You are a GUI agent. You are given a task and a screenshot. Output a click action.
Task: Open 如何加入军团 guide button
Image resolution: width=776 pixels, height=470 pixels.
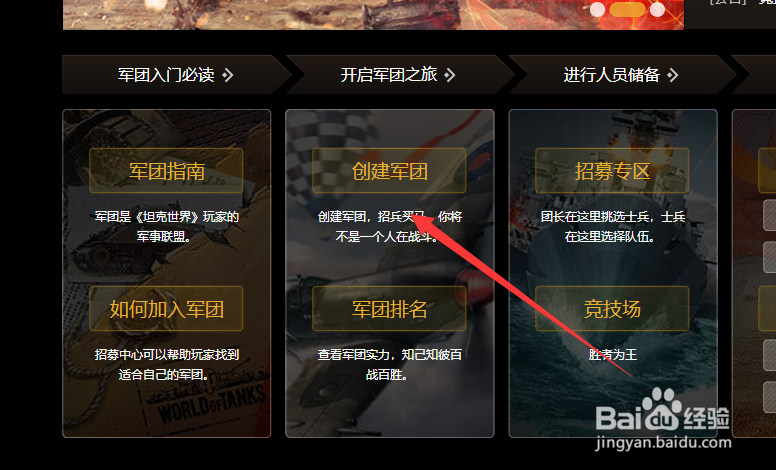pos(166,309)
